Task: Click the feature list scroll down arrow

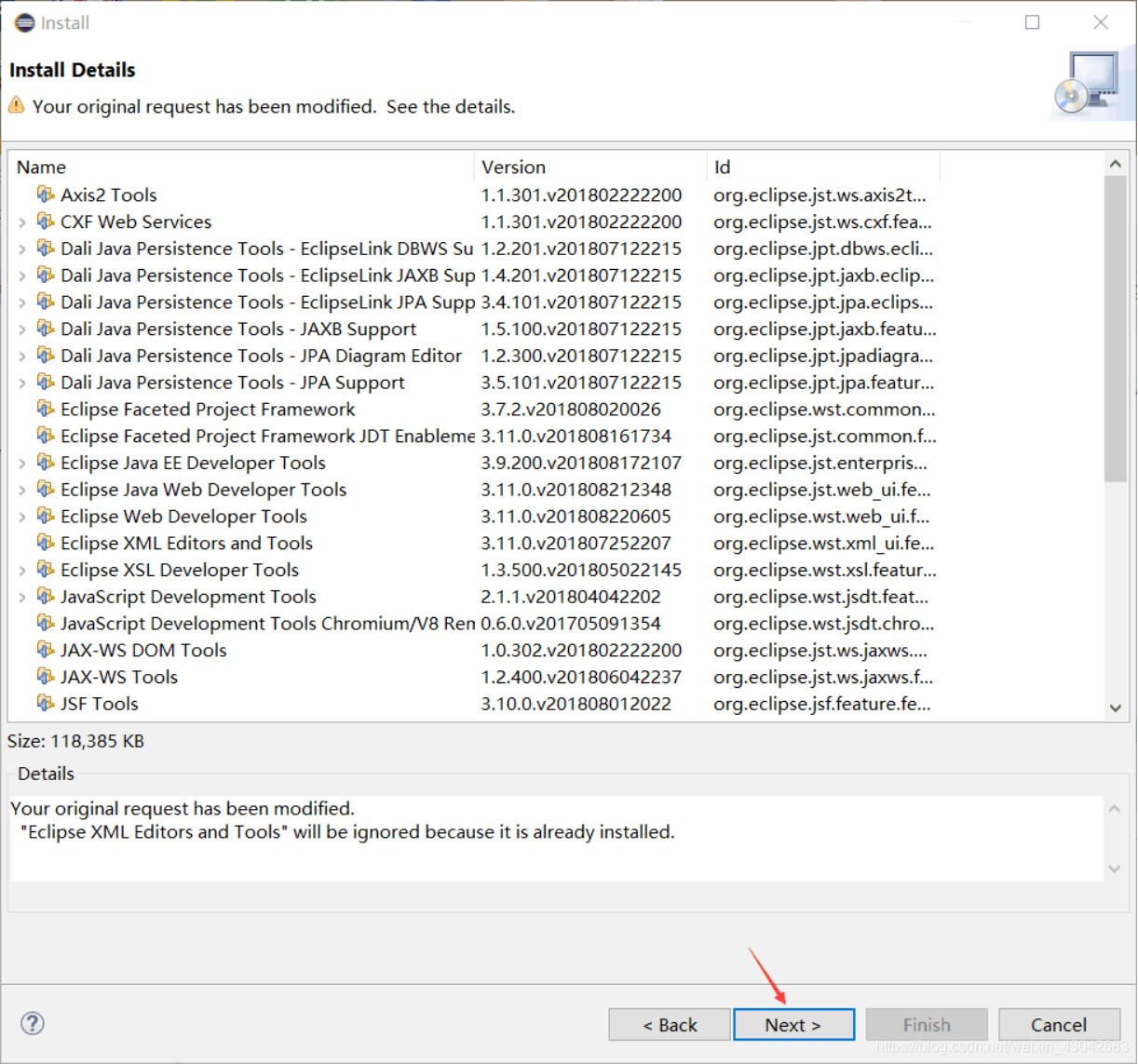Action: tap(1116, 708)
